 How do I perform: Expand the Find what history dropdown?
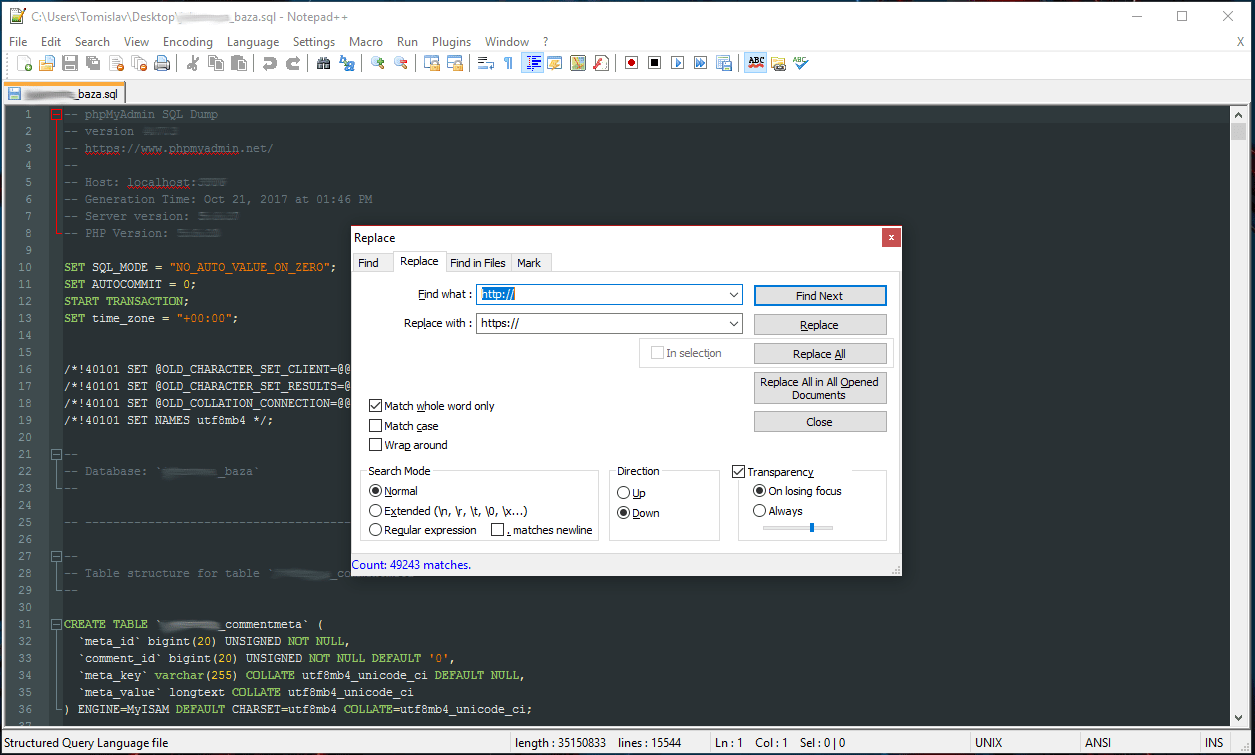[x=734, y=295]
